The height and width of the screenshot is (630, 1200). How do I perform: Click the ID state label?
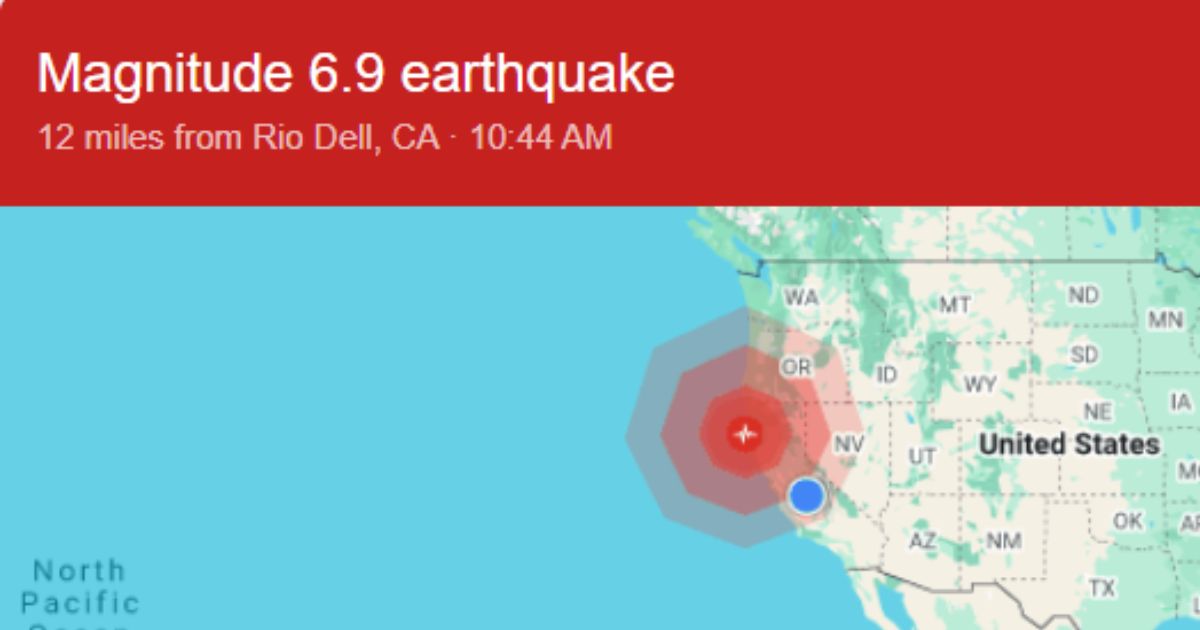tap(886, 375)
